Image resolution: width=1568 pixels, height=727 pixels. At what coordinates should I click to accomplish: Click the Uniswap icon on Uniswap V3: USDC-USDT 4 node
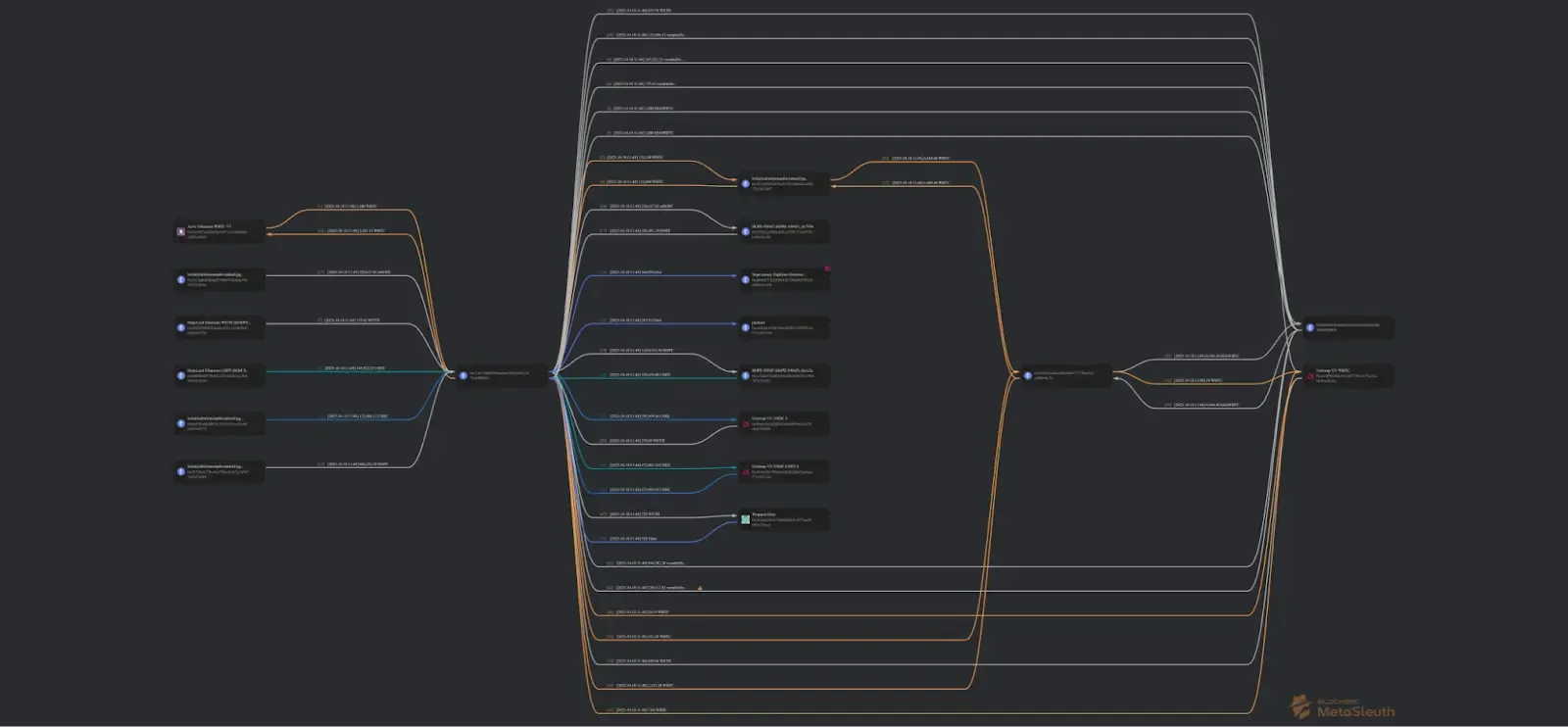point(745,471)
